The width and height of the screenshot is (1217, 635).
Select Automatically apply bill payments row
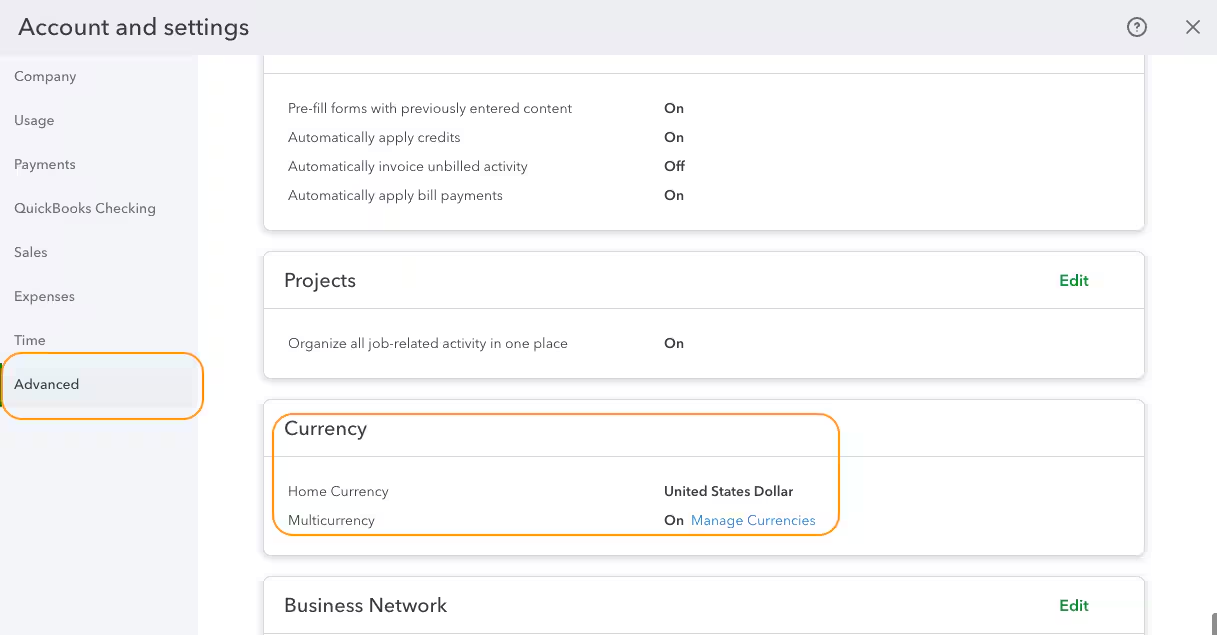coord(395,196)
